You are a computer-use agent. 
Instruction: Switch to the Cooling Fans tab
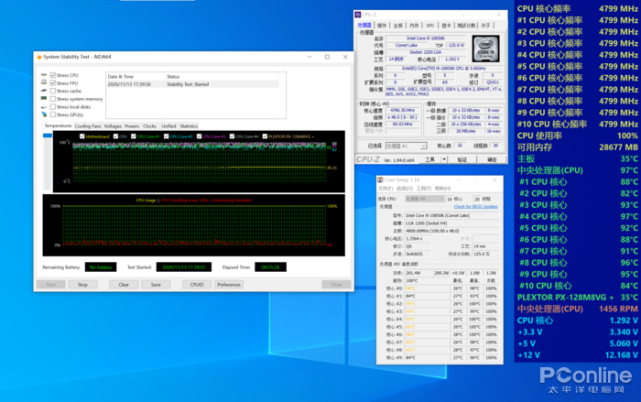(x=87, y=126)
